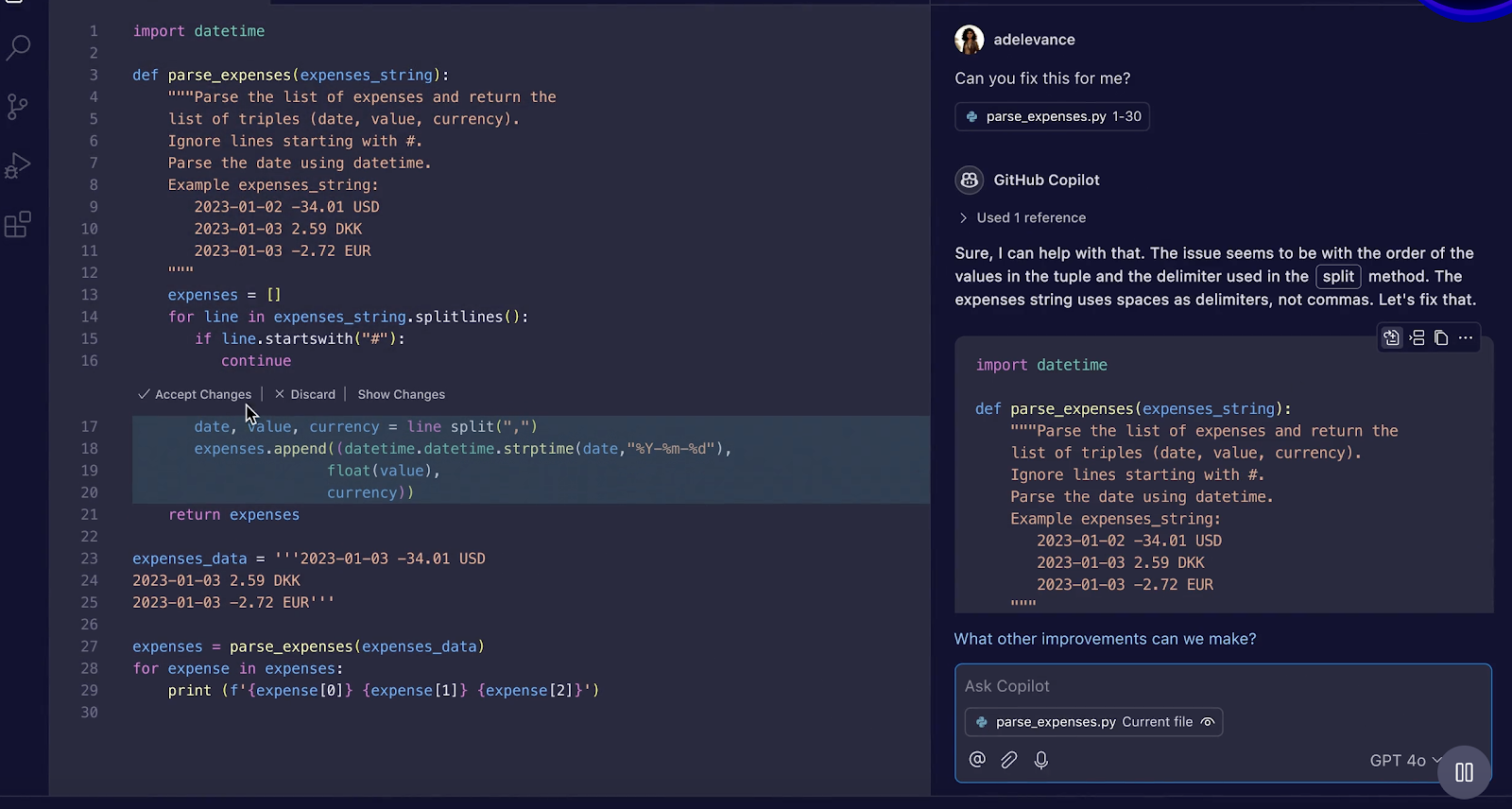Insert code block at cursor
This screenshot has height=809, width=1512.
click(x=1417, y=337)
